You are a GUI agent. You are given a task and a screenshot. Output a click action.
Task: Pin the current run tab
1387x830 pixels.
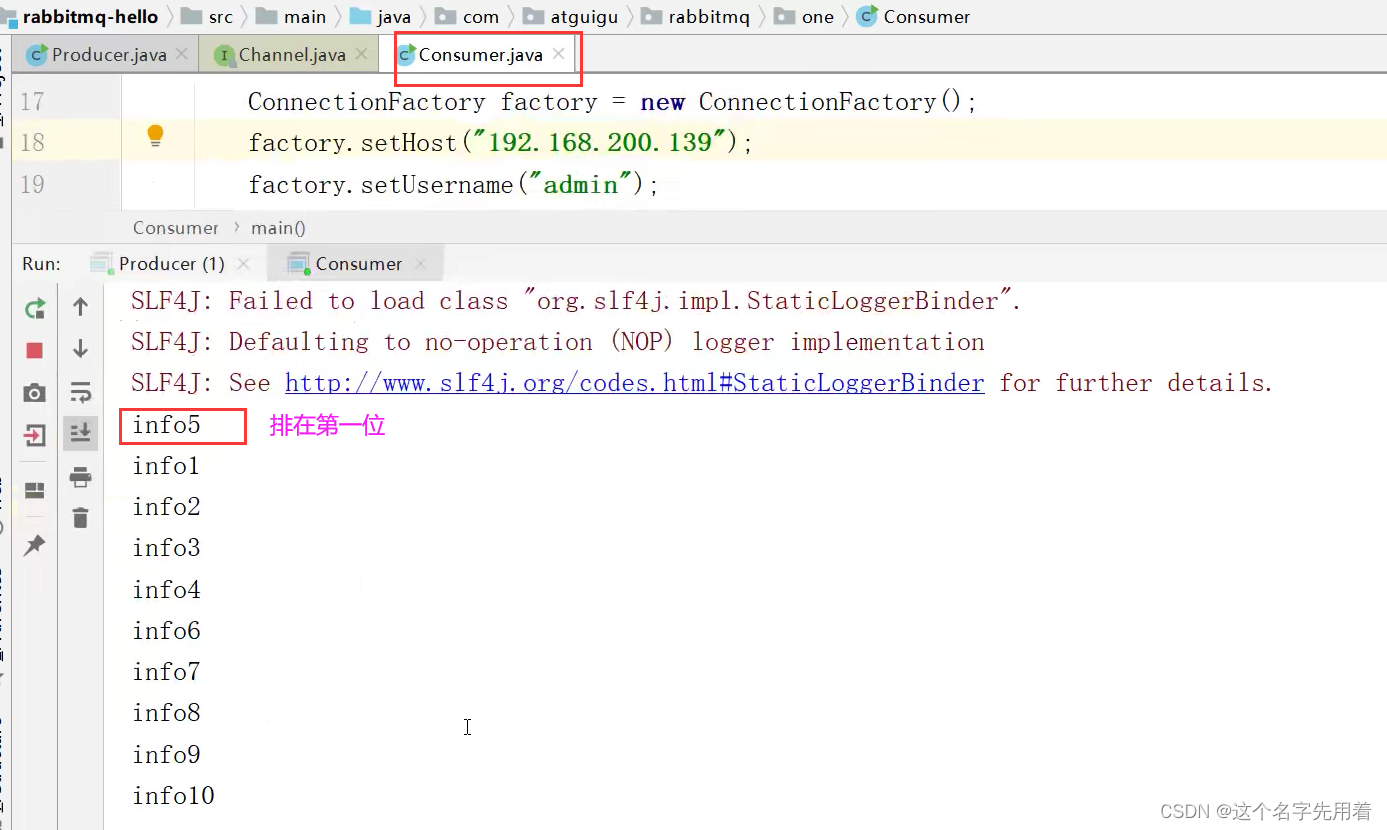35,545
